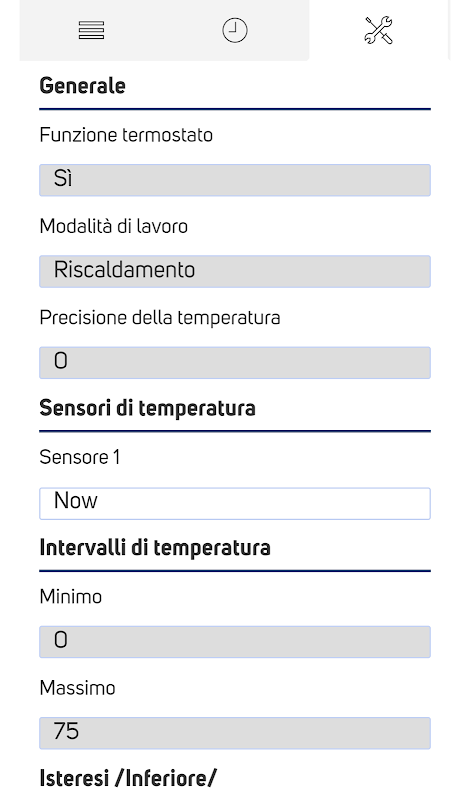Click the Massimo label text
470x800 pixels.
tap(77, 688)
